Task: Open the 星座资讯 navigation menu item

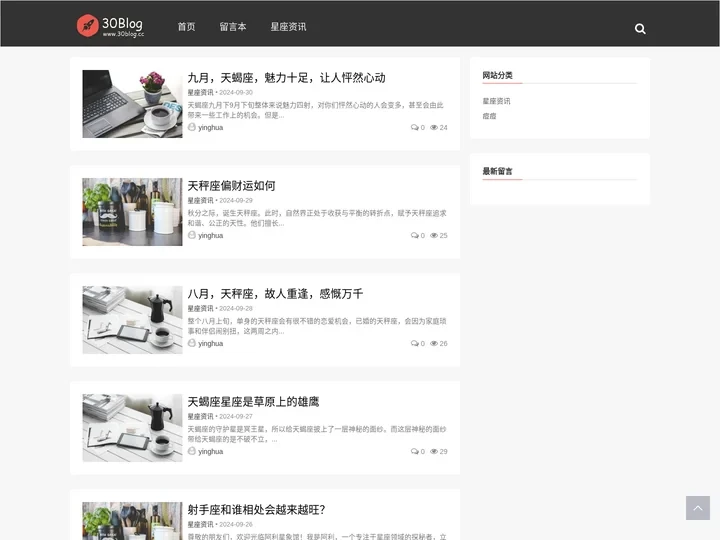Action: point(288,27)
